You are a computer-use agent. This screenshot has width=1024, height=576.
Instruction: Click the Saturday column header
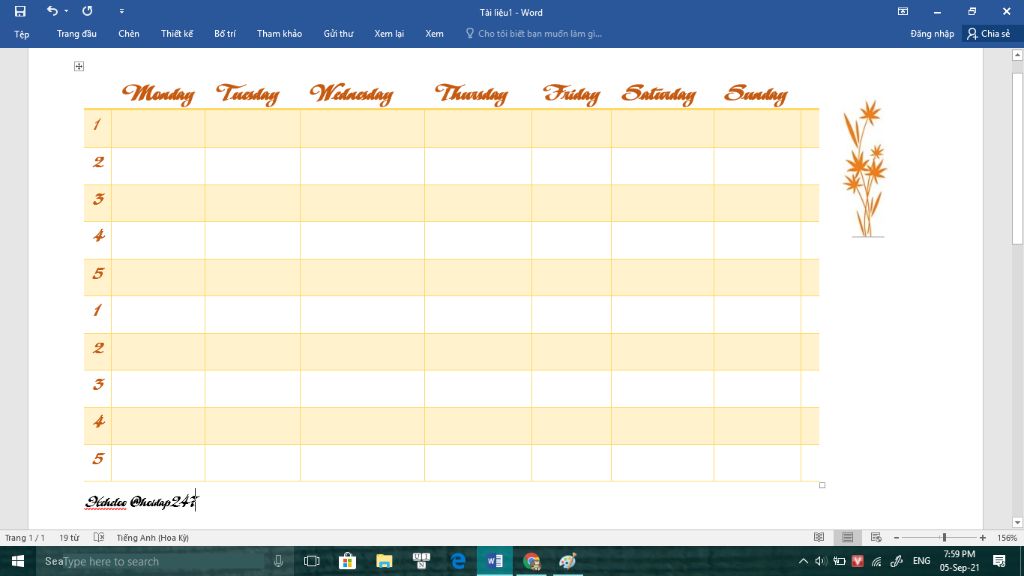point(659,95)
